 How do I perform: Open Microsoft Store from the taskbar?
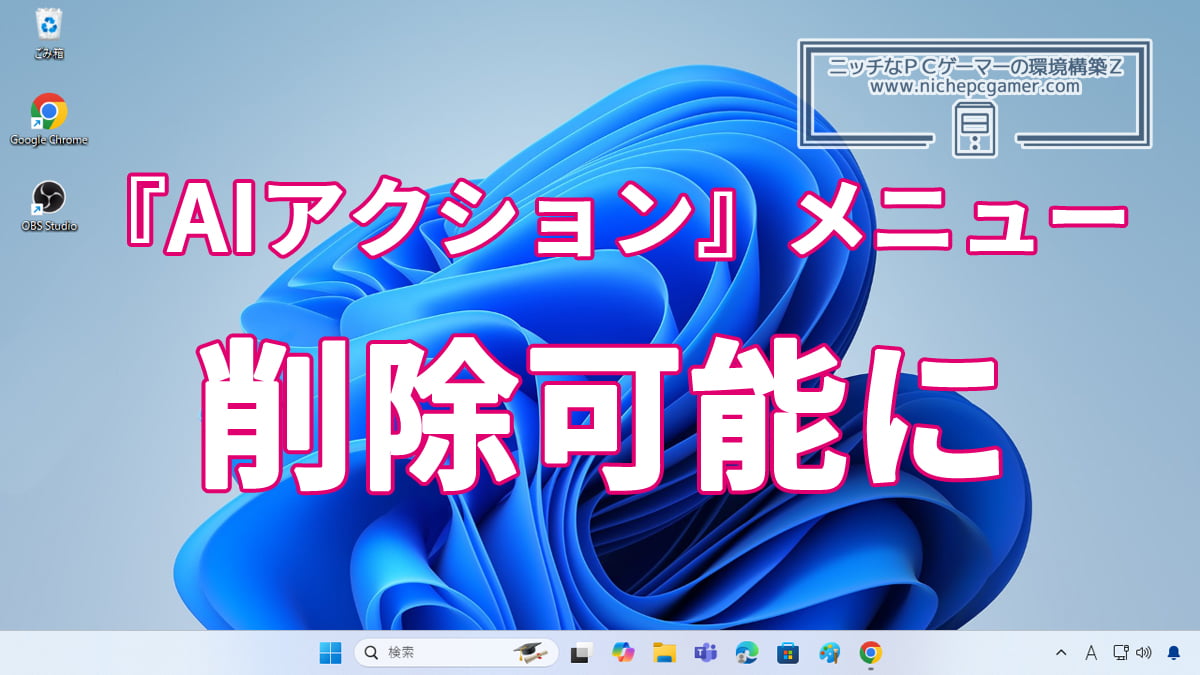pos(788,653)
